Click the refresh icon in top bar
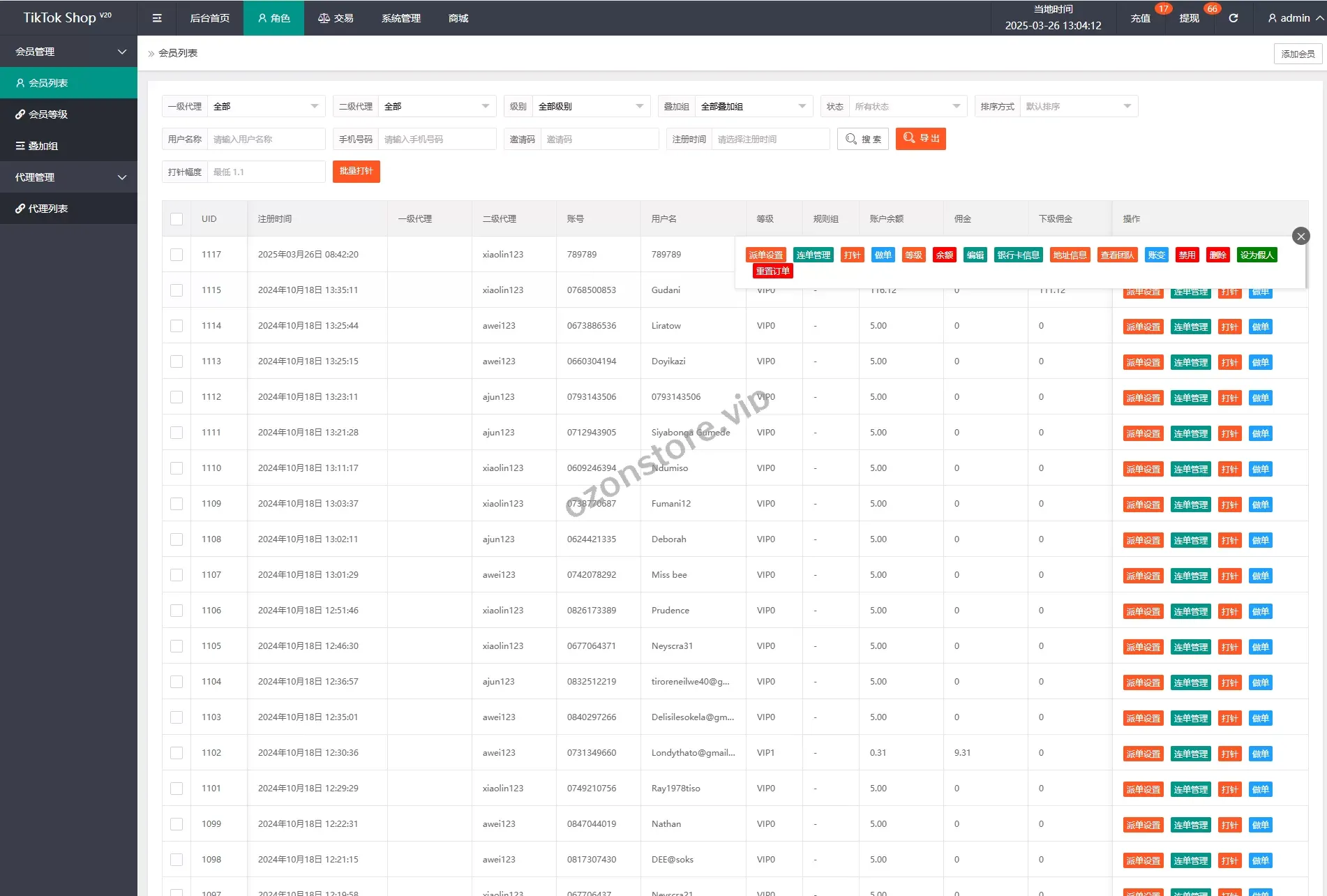 point(1233,18)
